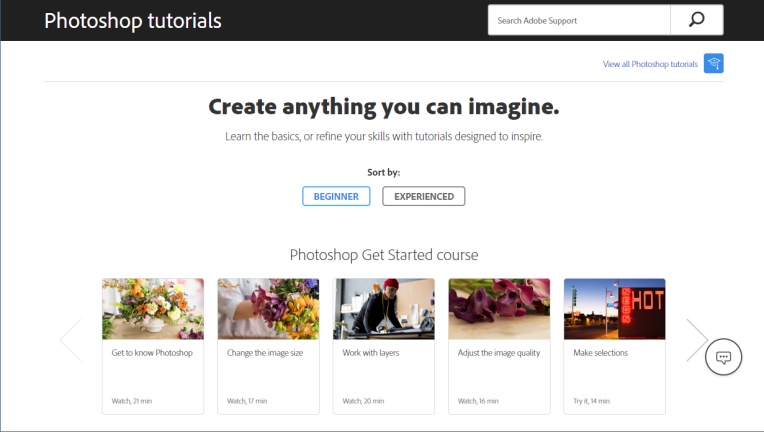The width and height of the screenshot is (764, 432).
Task: Go to next carousel slide arrow
Action: tap(697, 340)
